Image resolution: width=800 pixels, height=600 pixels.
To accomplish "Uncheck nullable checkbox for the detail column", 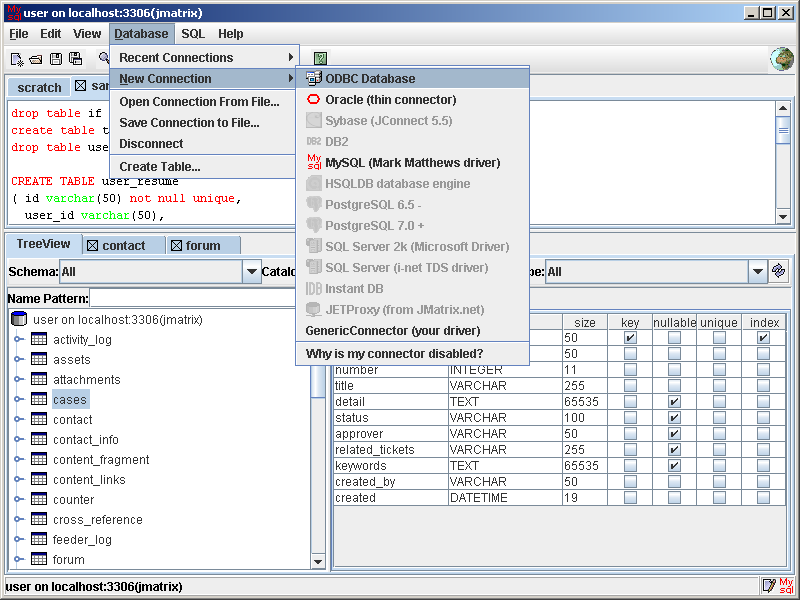I will (x=674, y=402).
